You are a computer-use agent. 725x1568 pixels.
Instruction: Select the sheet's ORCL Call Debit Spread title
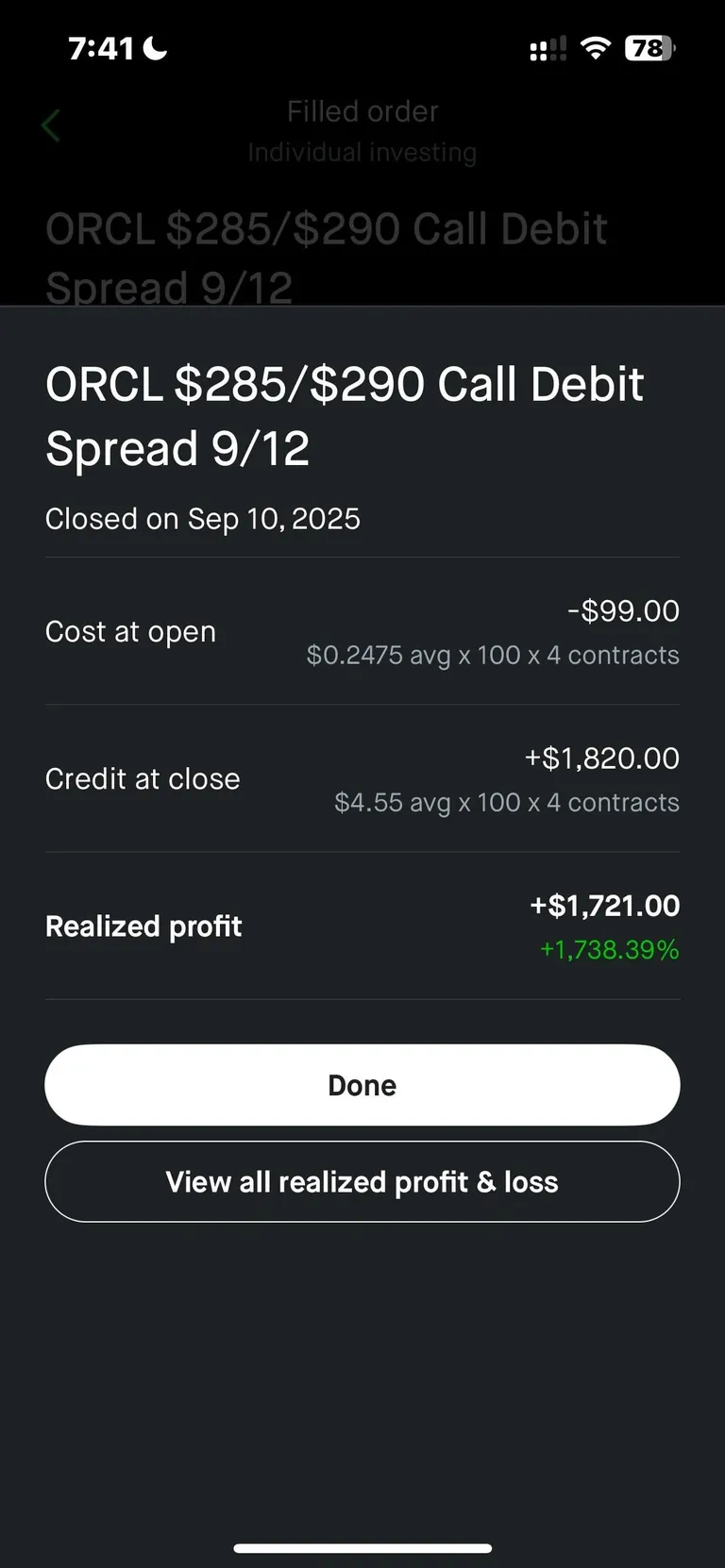[345, 416]
